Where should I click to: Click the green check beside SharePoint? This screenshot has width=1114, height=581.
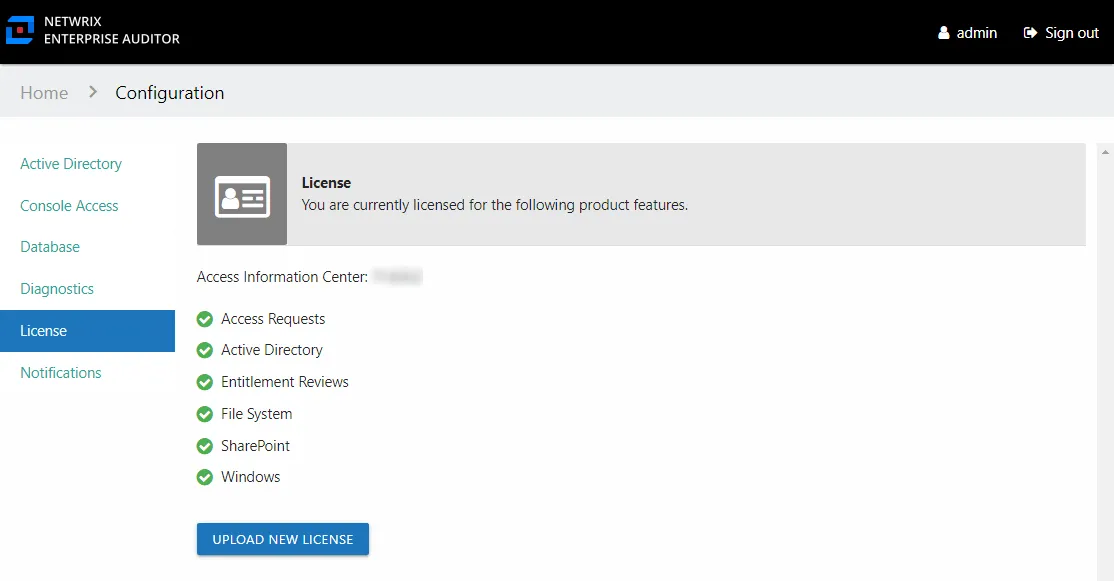click(x=205, y=446)
